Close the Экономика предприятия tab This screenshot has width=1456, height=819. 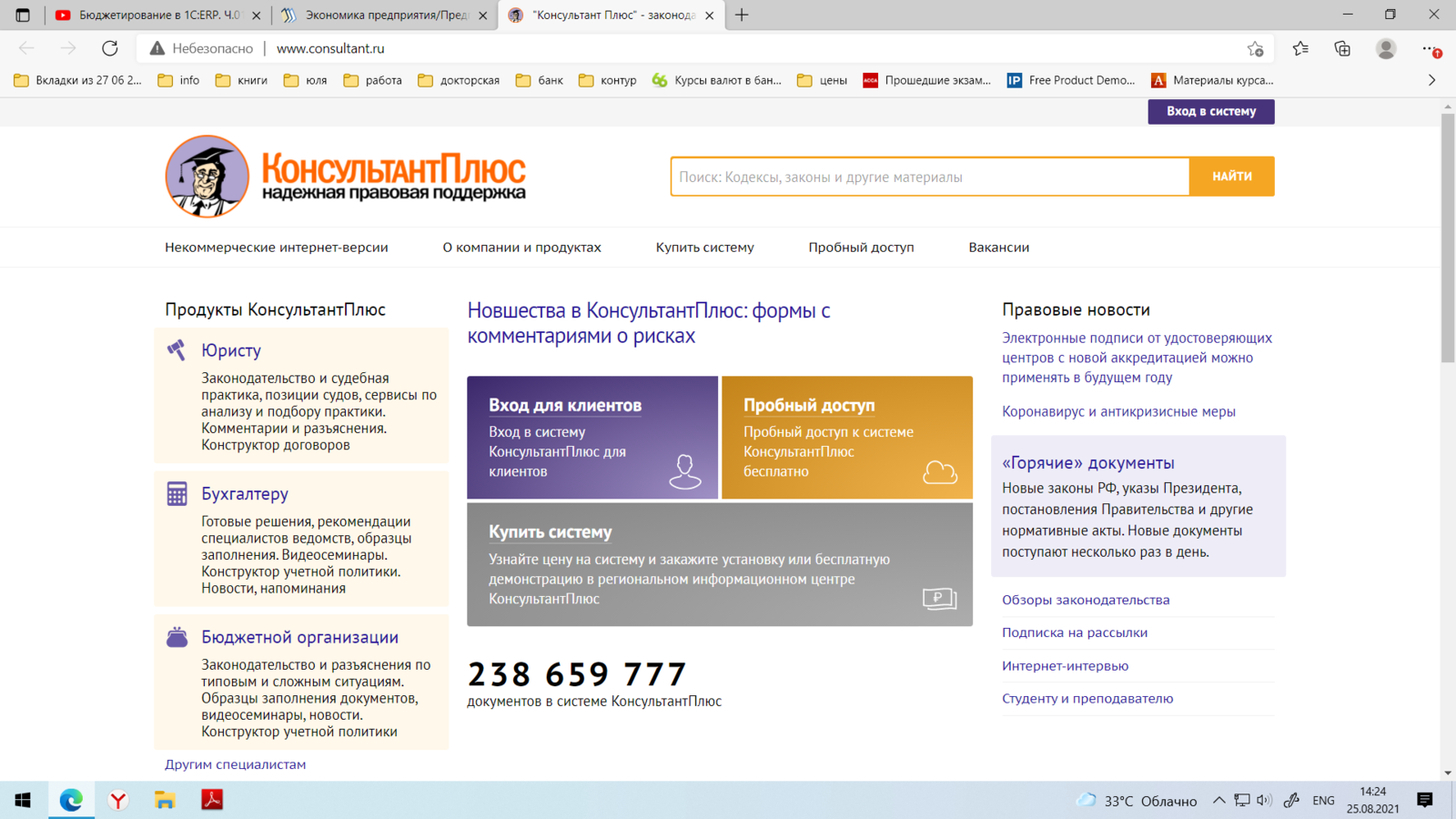pos(482,15)
